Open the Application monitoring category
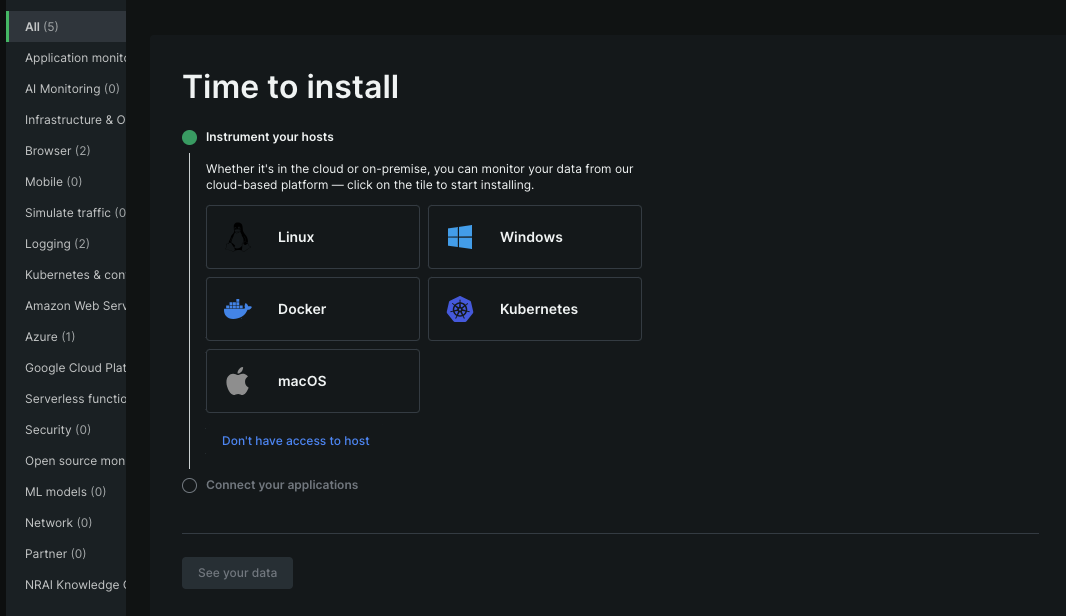Image resolution: width=1066 pixels, height=616 pixels. [67, 58]
